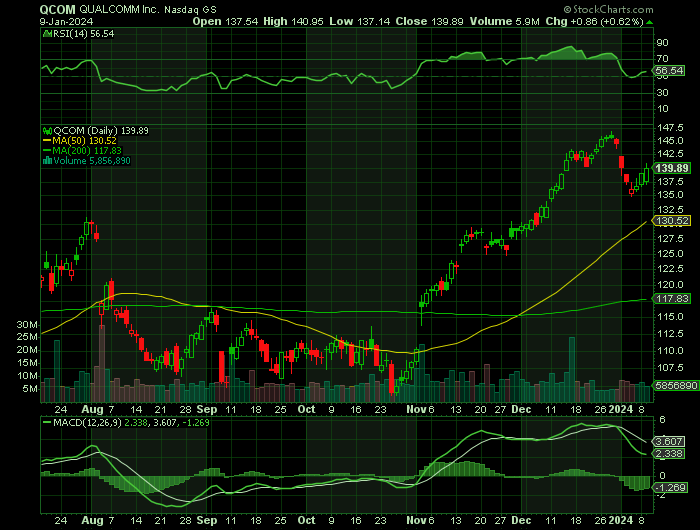
Task: Click the Nov label under the price panel
Action: coord(416,409)
